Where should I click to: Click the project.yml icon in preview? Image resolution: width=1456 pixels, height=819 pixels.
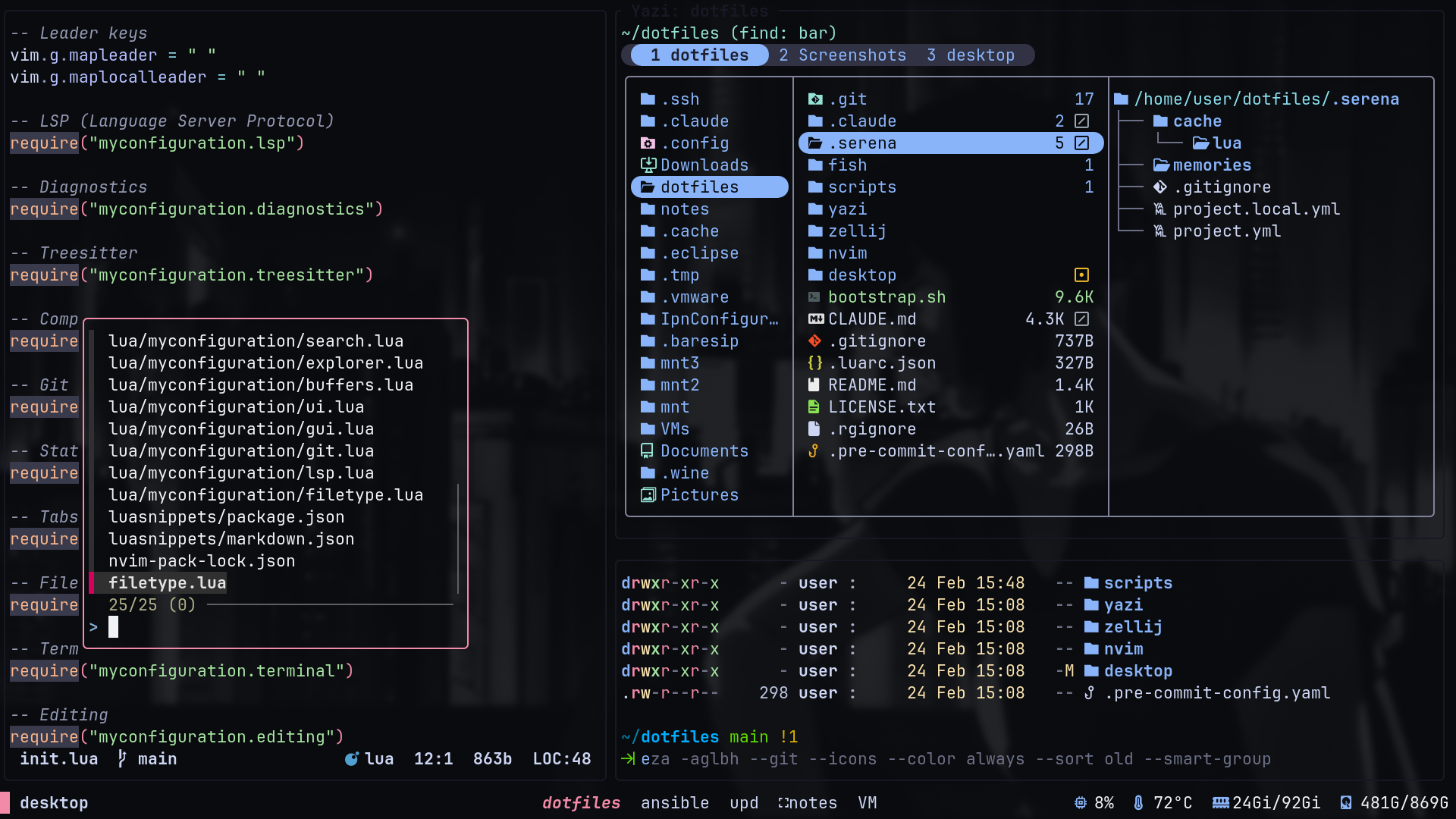1159,231
